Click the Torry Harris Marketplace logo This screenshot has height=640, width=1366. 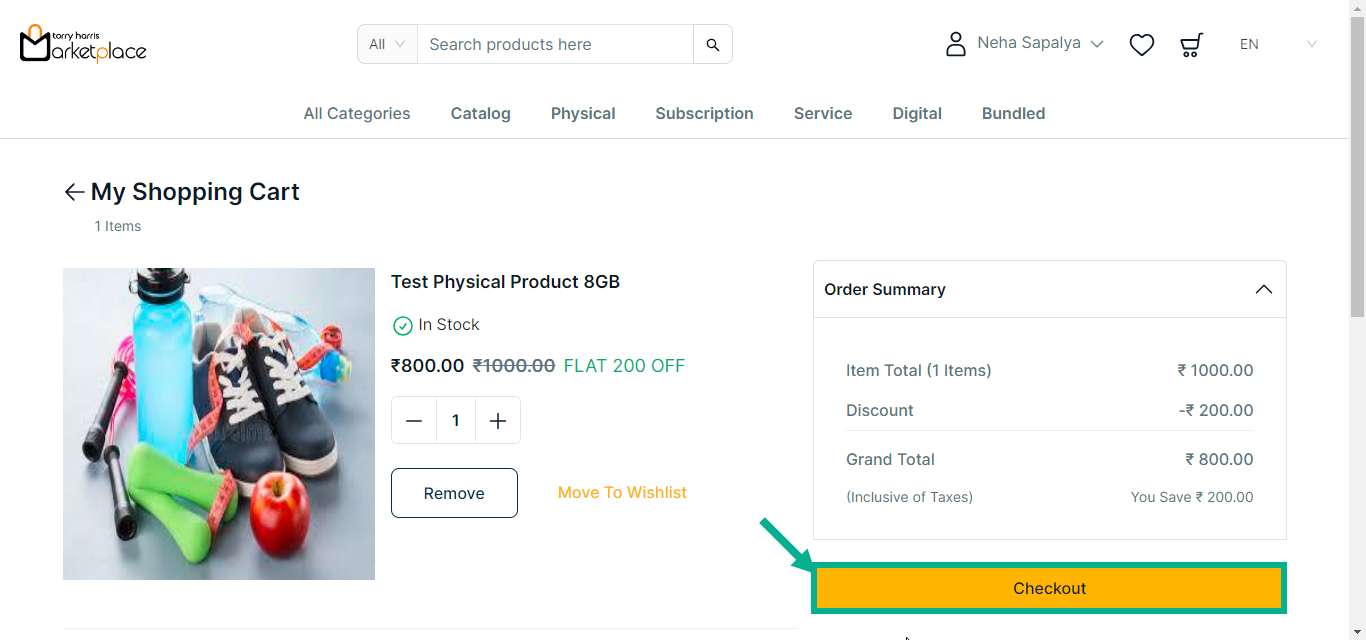tap(83, 44)
